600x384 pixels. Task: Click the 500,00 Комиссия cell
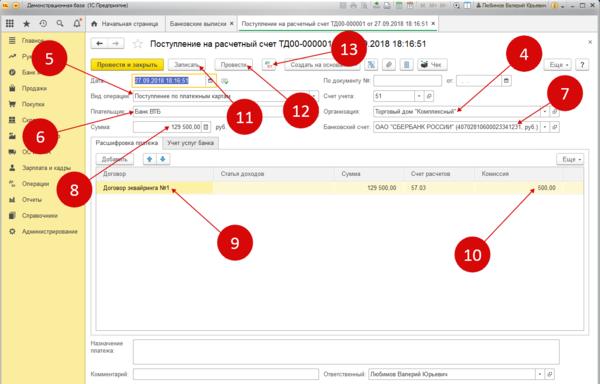coord(518,188)
